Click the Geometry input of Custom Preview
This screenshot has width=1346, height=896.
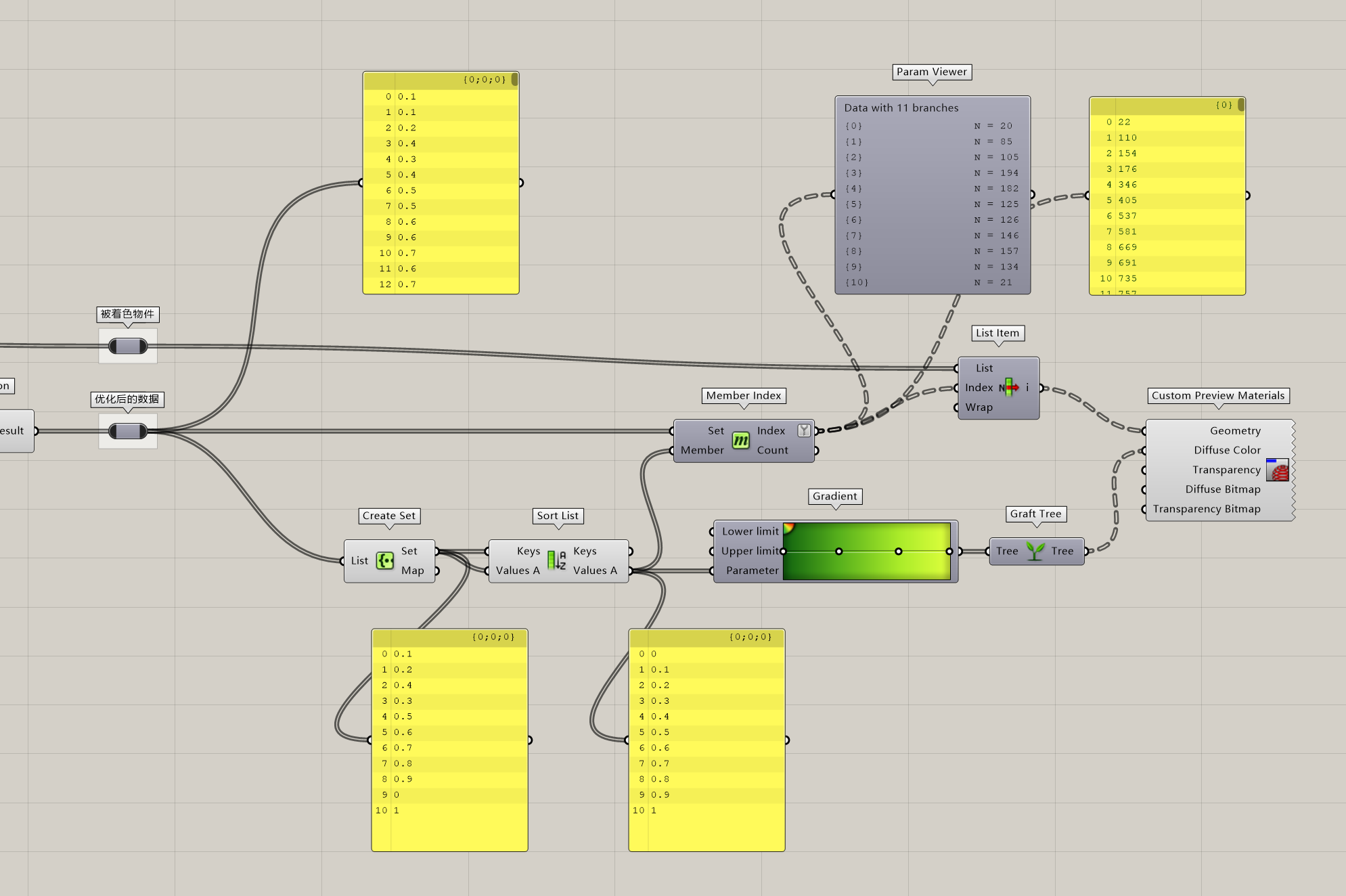point(1235,430)
